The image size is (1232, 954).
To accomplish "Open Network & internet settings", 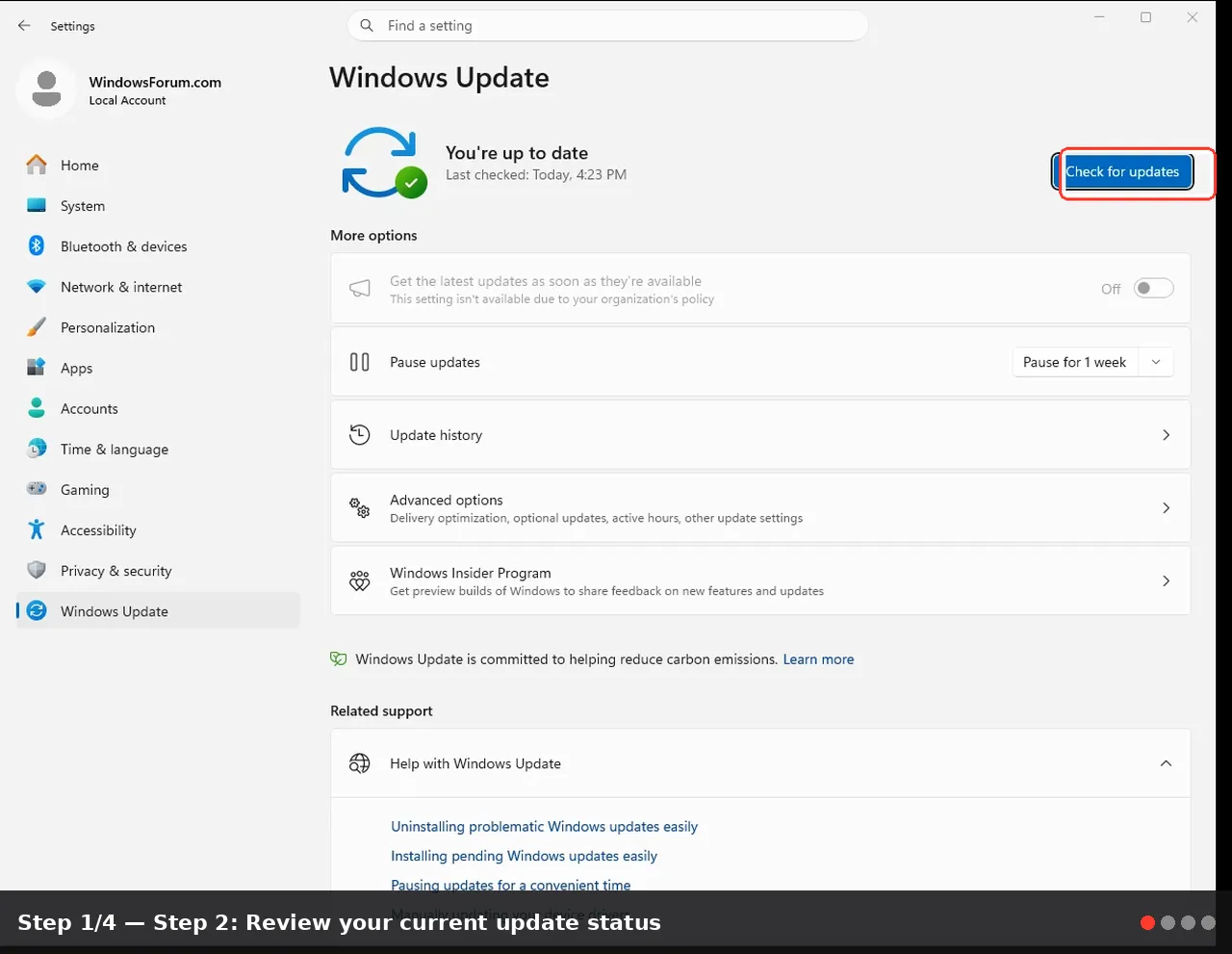I will [158, 287].
